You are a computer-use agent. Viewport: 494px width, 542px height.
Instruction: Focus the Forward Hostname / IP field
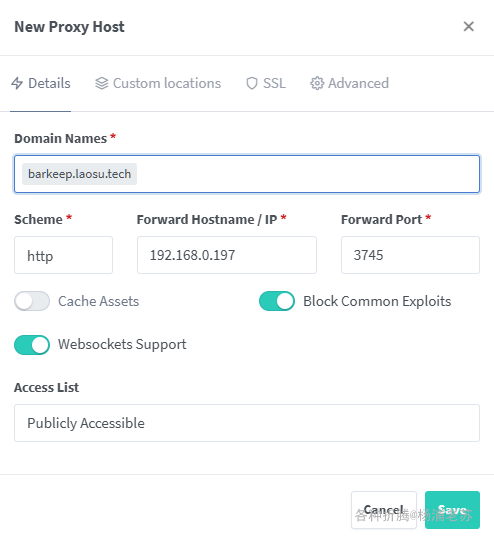click(x=227, y=255)
